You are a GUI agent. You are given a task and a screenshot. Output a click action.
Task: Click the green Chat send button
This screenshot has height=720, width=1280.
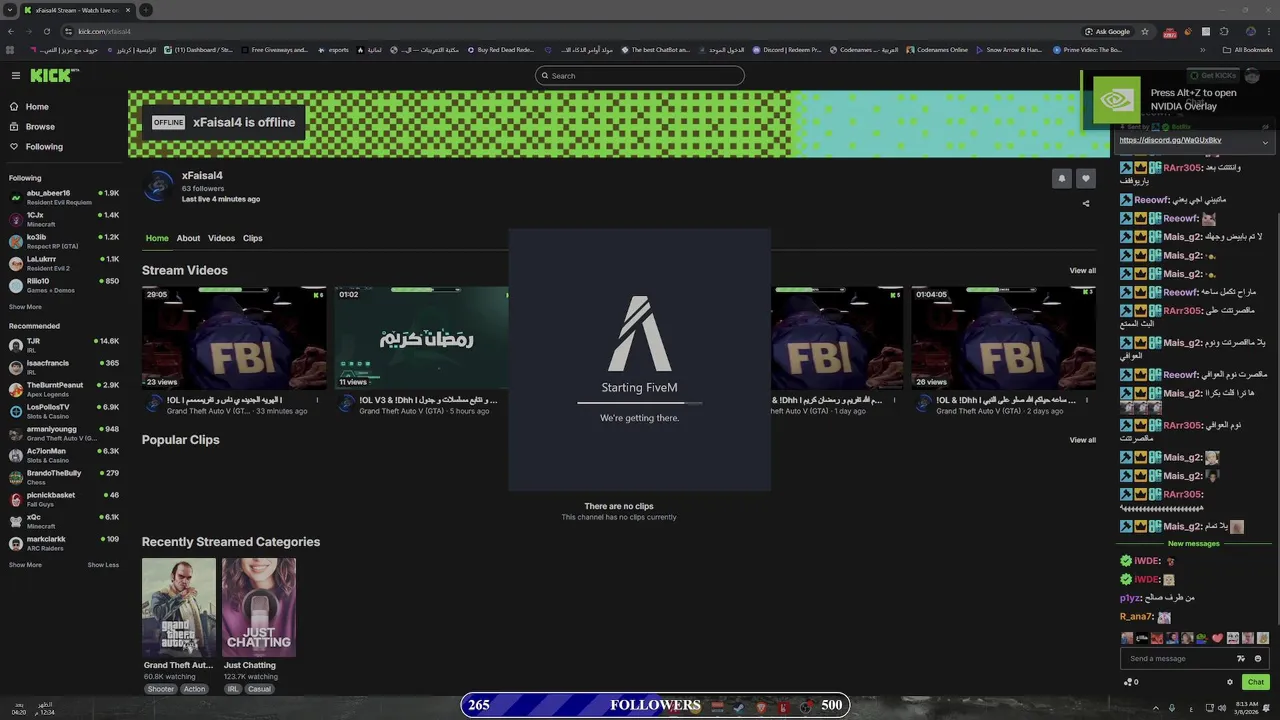tap(1256, 682)
